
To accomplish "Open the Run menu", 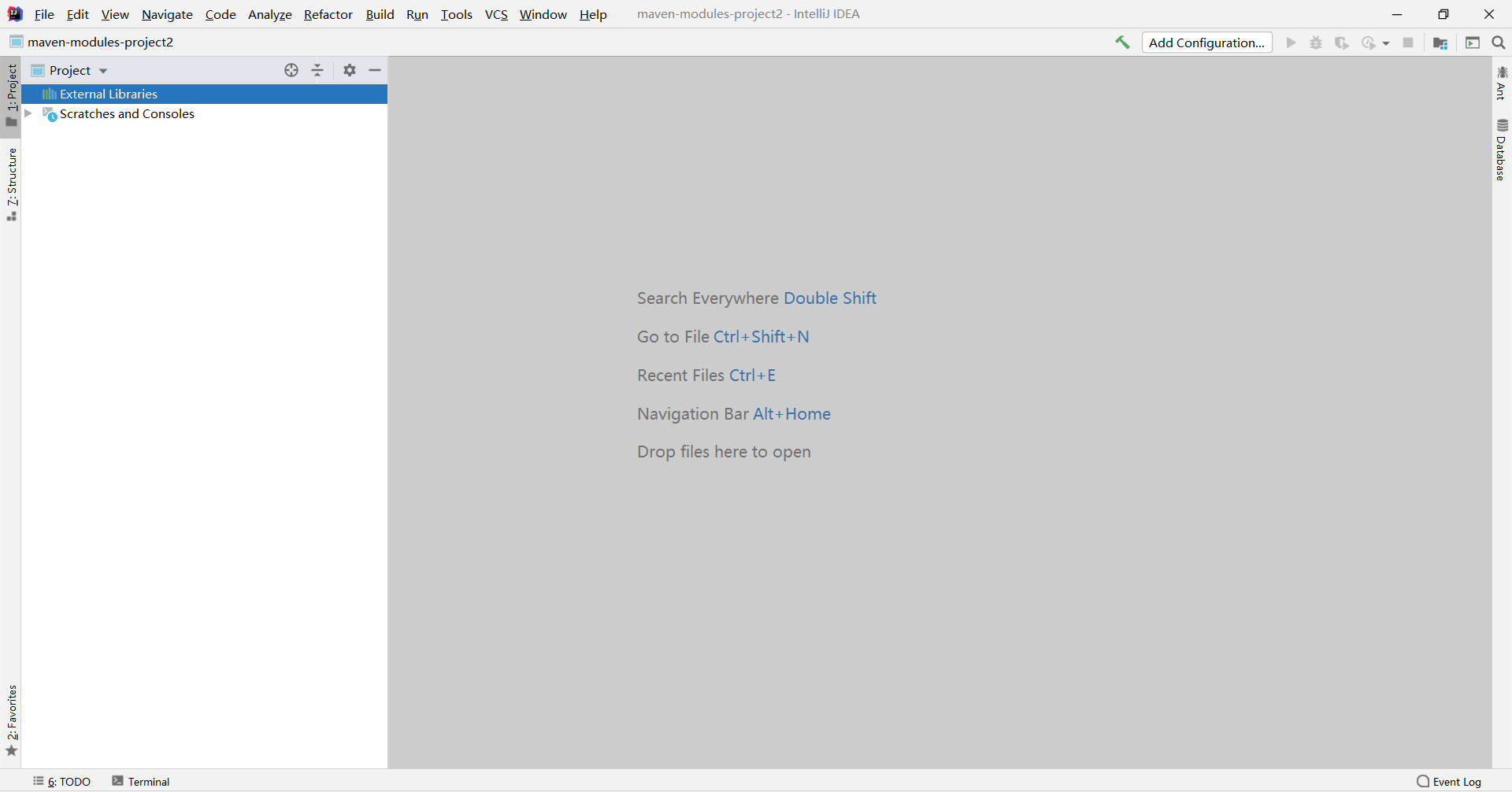I will pos(417,14).
